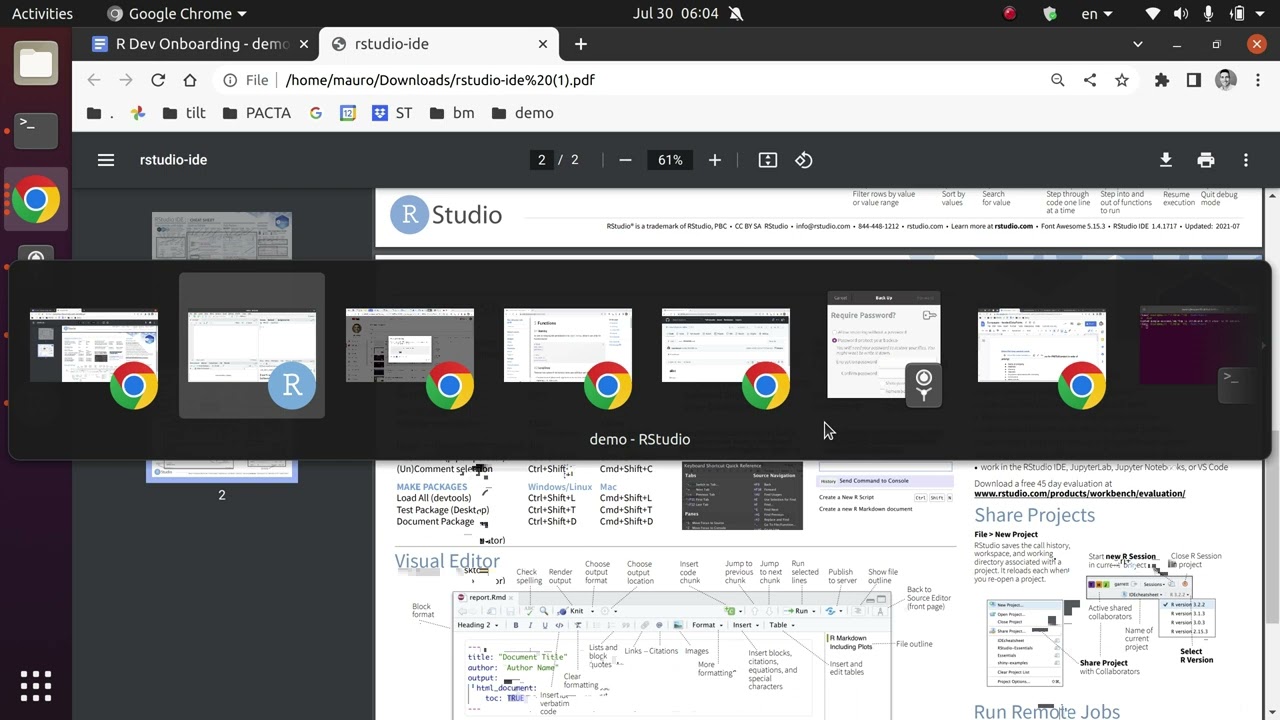Open the Google Chrome app menu
Viewport: 1280px width, 720px height.
(176, 14)
